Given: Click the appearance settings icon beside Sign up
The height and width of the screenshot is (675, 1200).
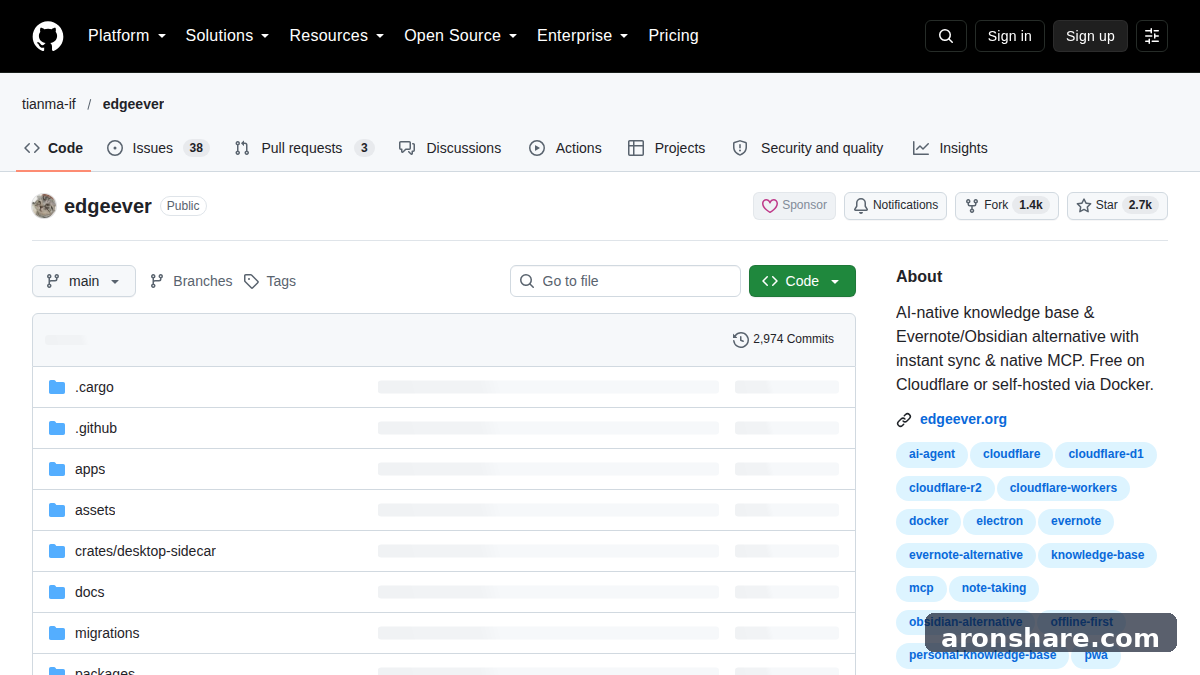Looking at the screenshot, I should [1152, 36].
